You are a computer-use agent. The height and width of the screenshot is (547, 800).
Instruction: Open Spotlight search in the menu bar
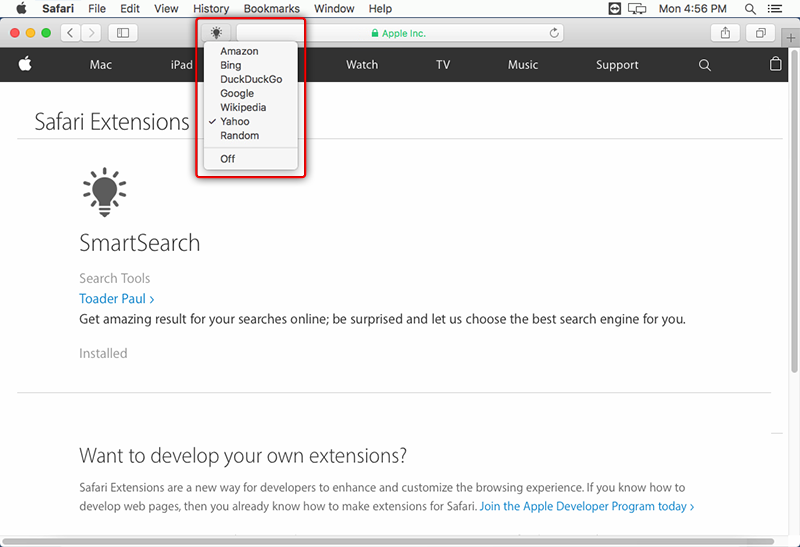(750, 9)
